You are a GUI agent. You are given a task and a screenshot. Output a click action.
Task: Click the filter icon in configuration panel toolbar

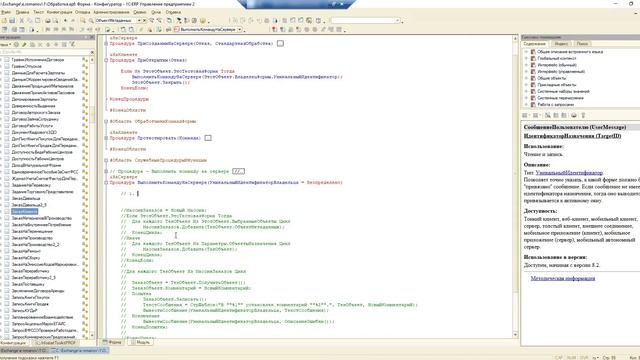pyautogui.click(x=72, y=44)
